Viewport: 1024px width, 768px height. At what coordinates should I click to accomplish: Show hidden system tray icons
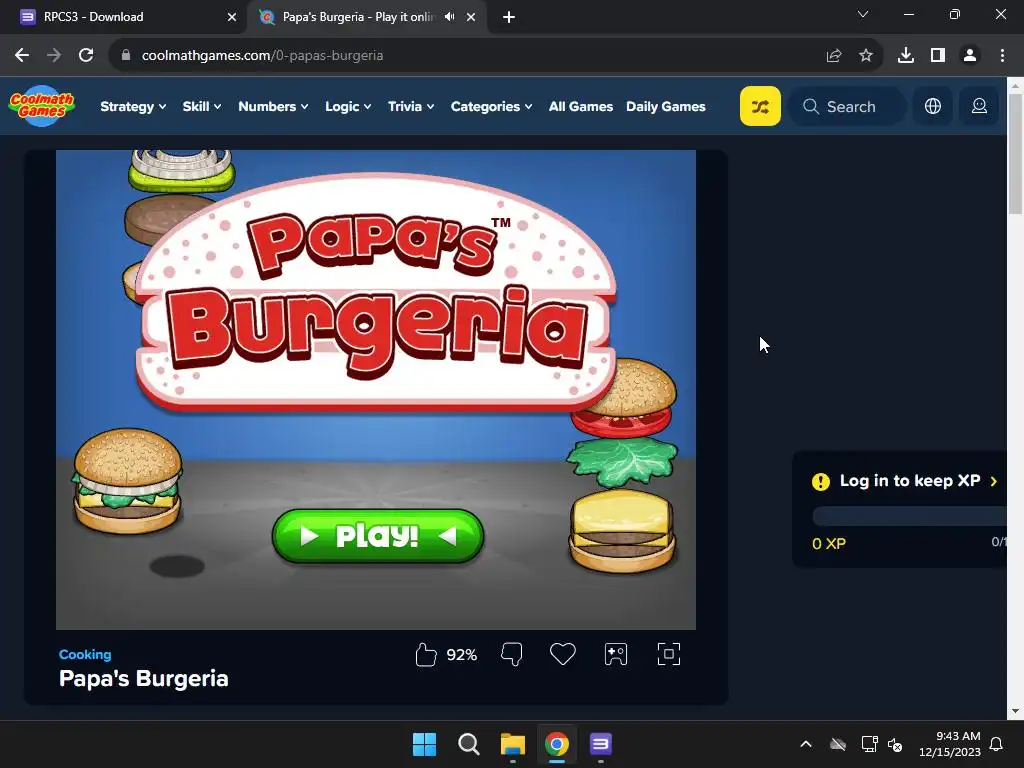(806, 744)
